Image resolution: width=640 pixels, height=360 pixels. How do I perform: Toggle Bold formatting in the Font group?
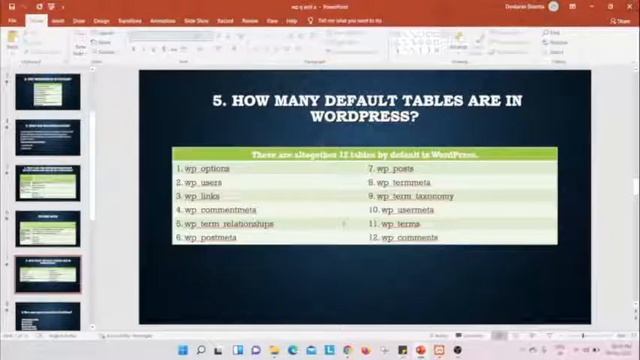133,49
